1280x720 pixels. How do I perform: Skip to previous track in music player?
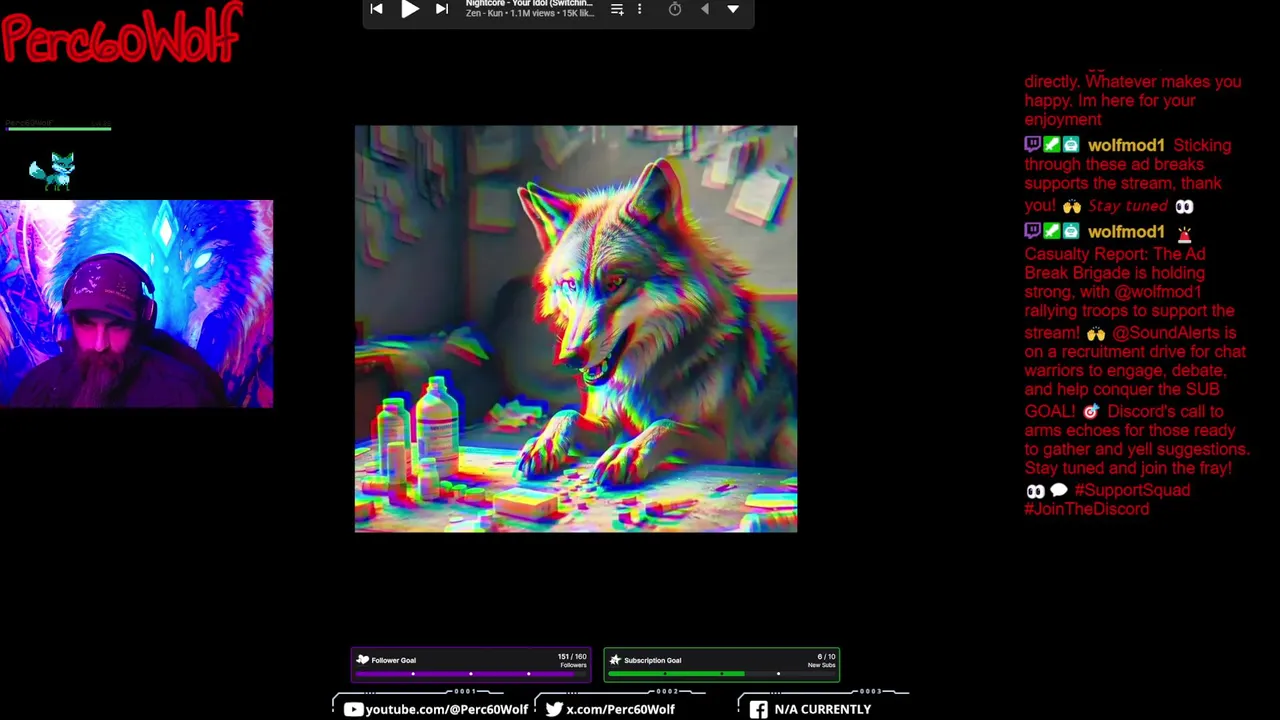coord(376,9)
